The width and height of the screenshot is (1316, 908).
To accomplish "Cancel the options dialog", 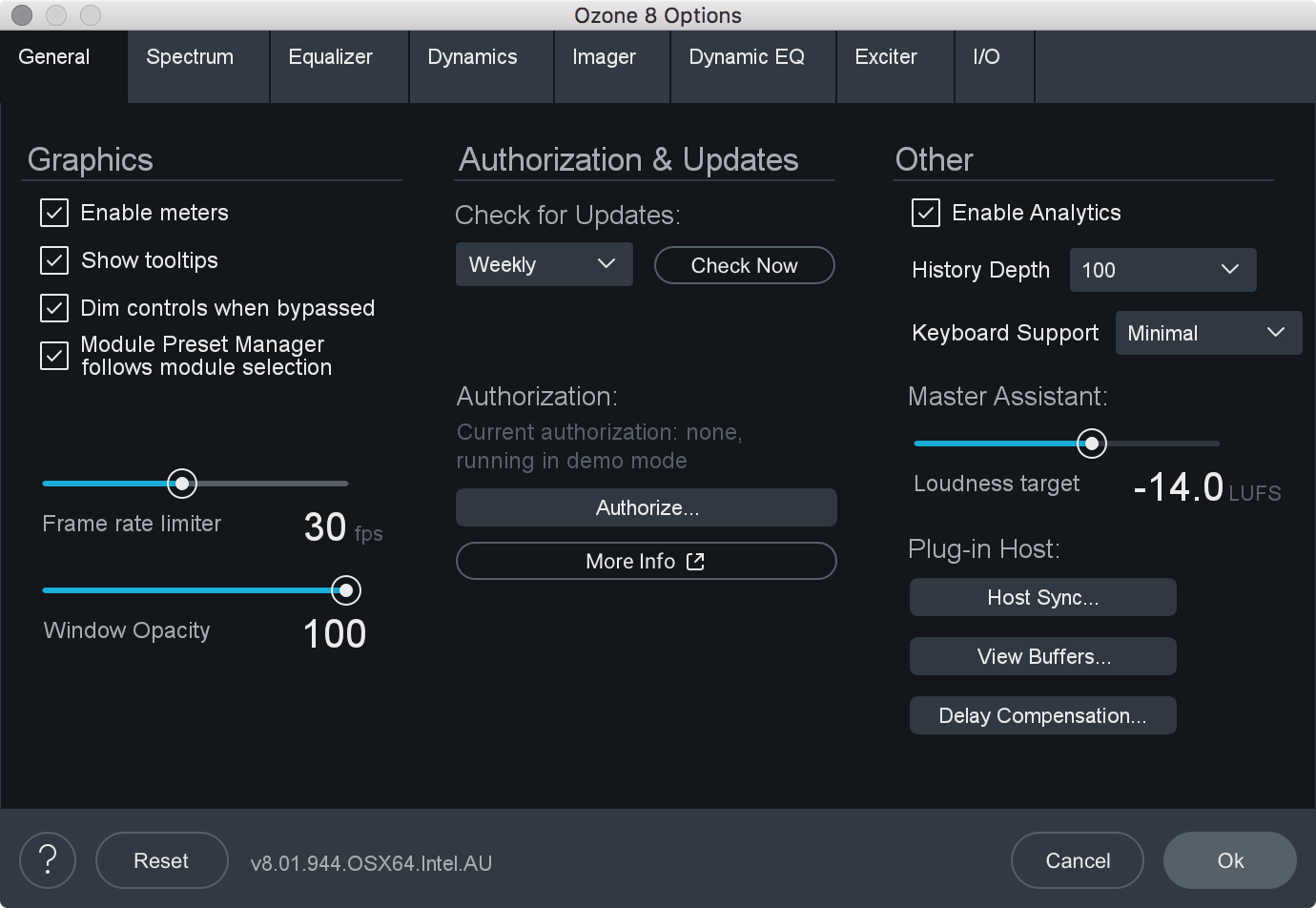I will click(1078, 860).
